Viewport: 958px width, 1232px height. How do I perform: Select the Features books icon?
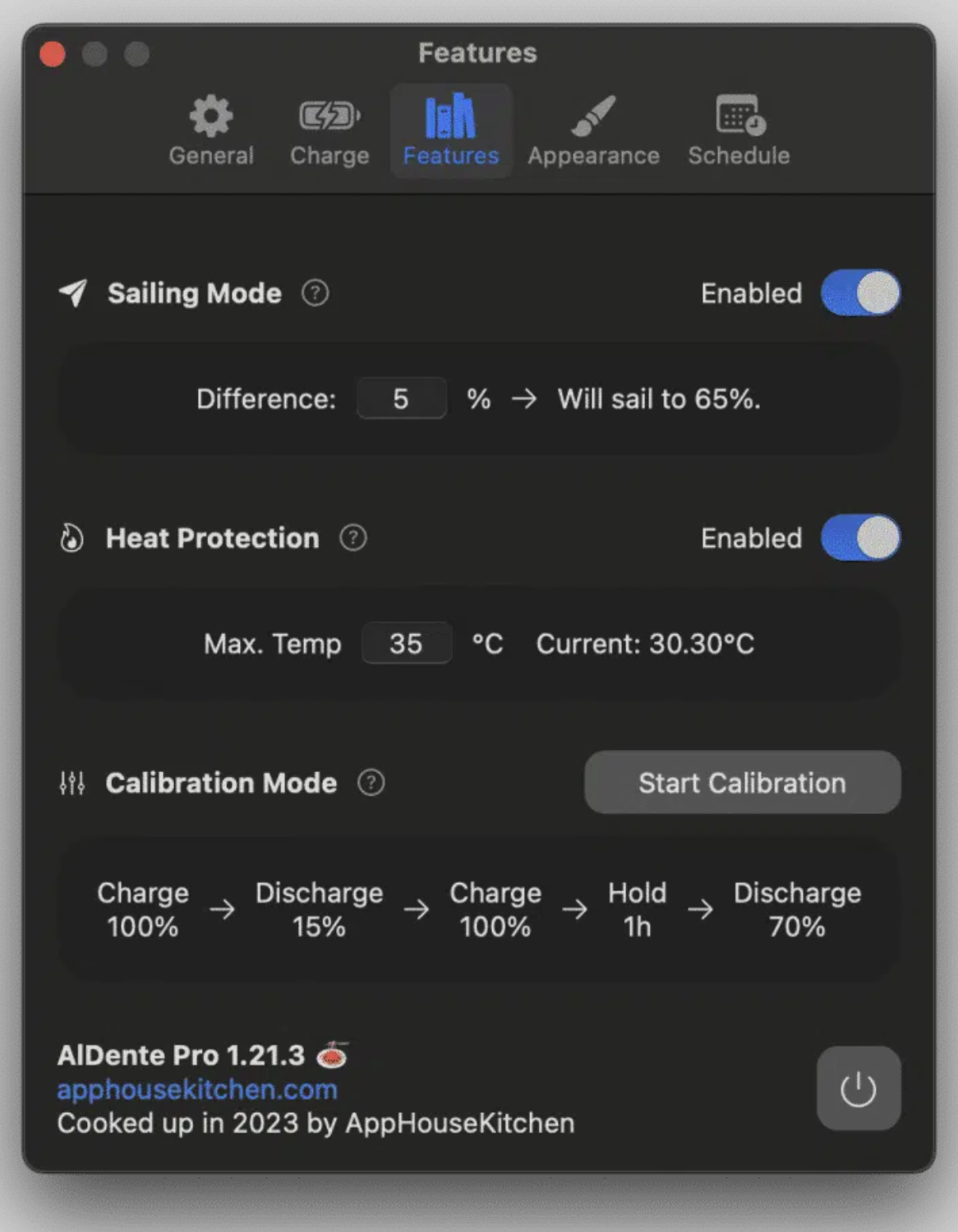[x=450, y=116]
